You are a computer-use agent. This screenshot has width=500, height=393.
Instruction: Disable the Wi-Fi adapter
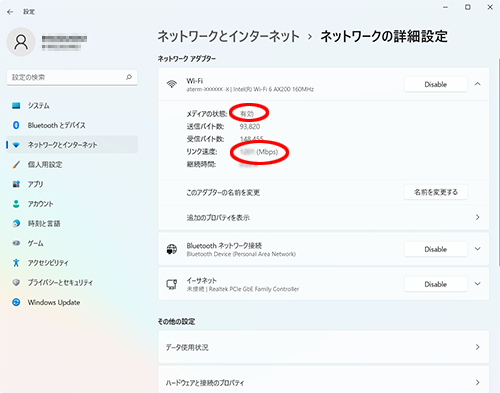point(435,84)
